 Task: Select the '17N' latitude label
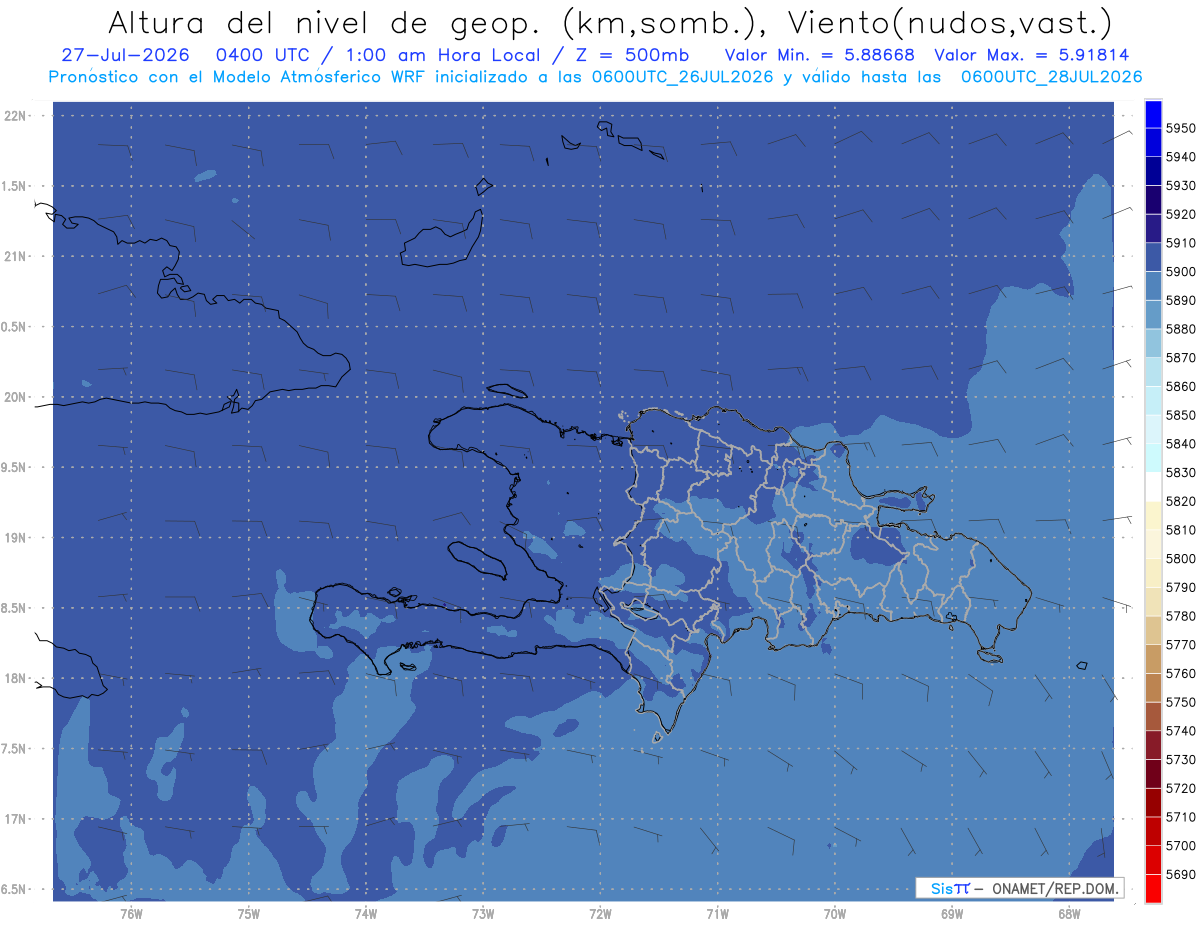[15, 819]
